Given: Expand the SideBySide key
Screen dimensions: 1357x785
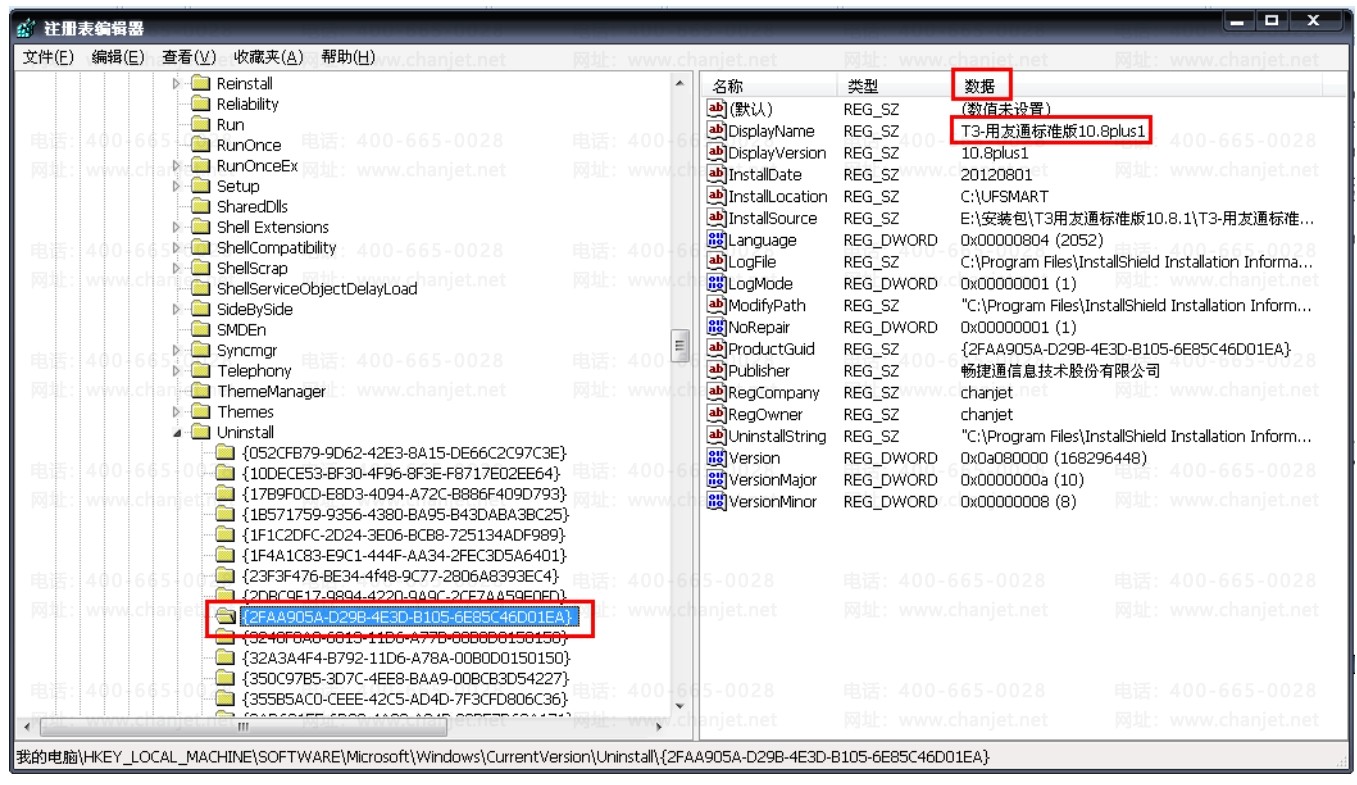Looking at the screenshot, I should coord(177,309).
